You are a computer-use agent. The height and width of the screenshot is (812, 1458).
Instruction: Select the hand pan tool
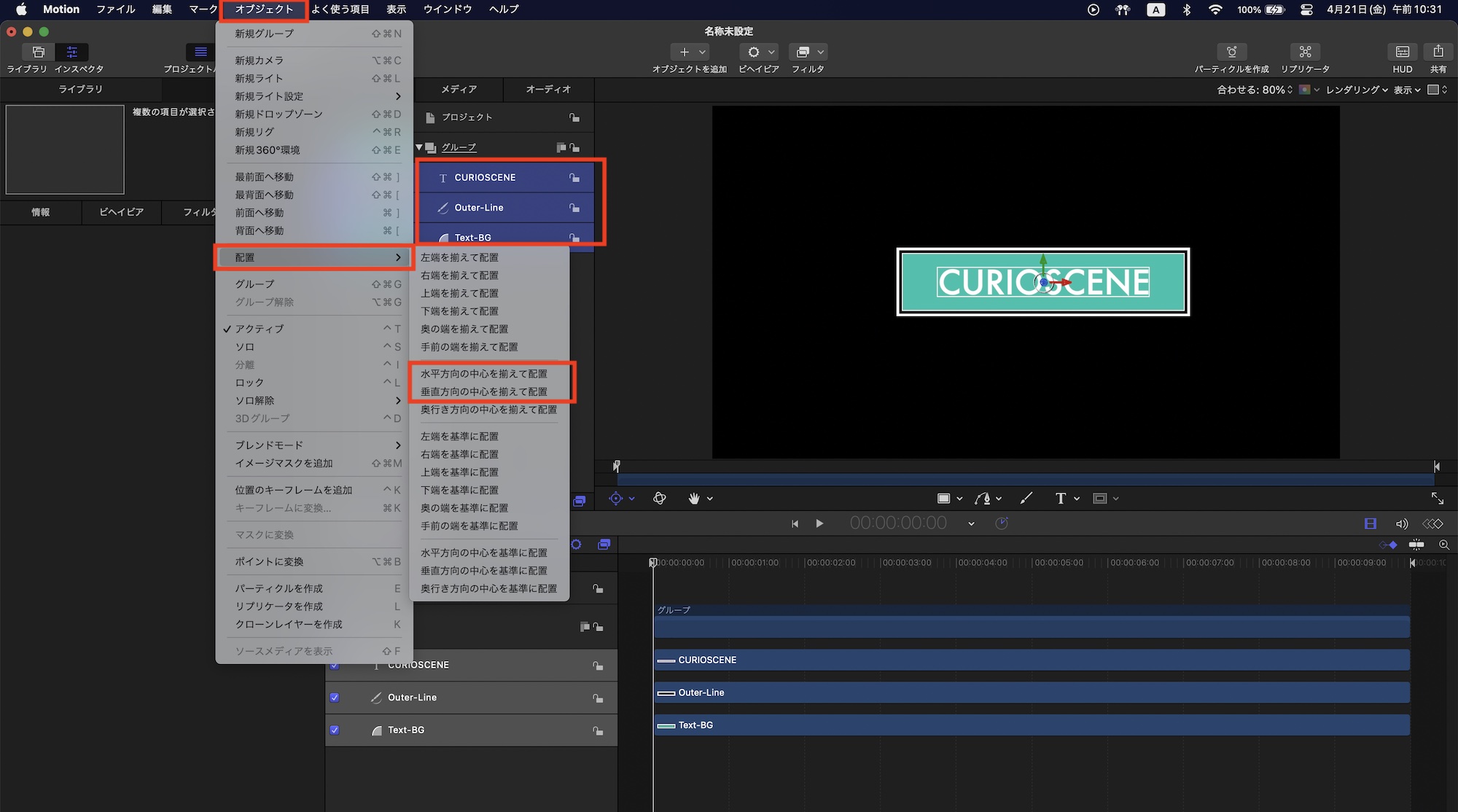pyautogui.click(x=694, y=499)
